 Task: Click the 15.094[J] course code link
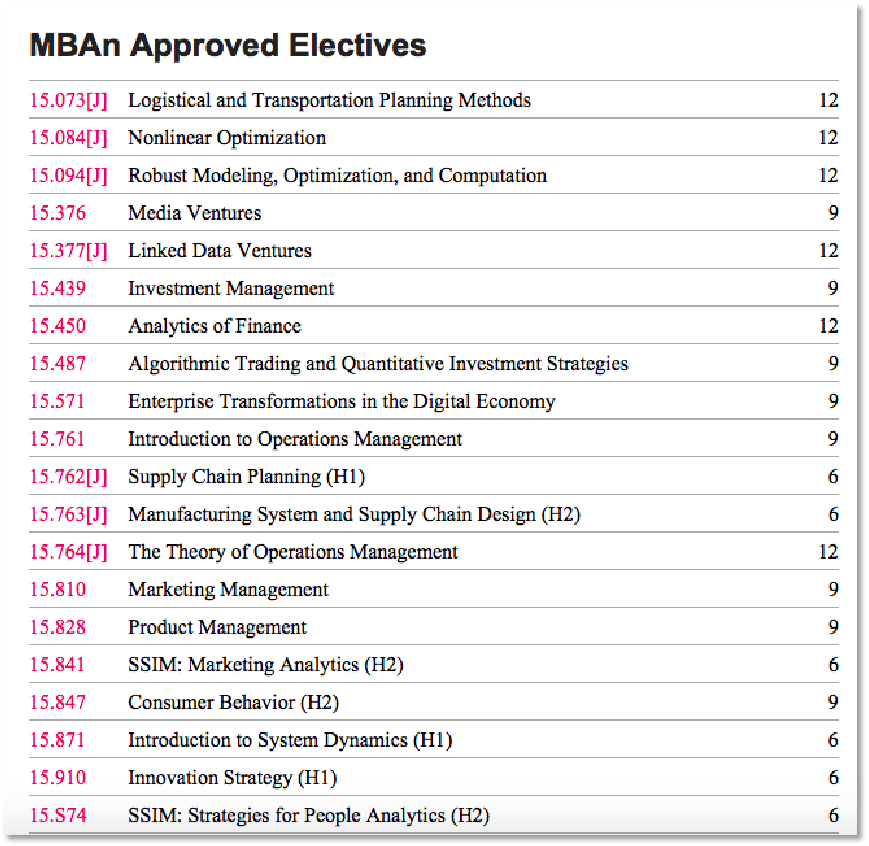(68, 175)
